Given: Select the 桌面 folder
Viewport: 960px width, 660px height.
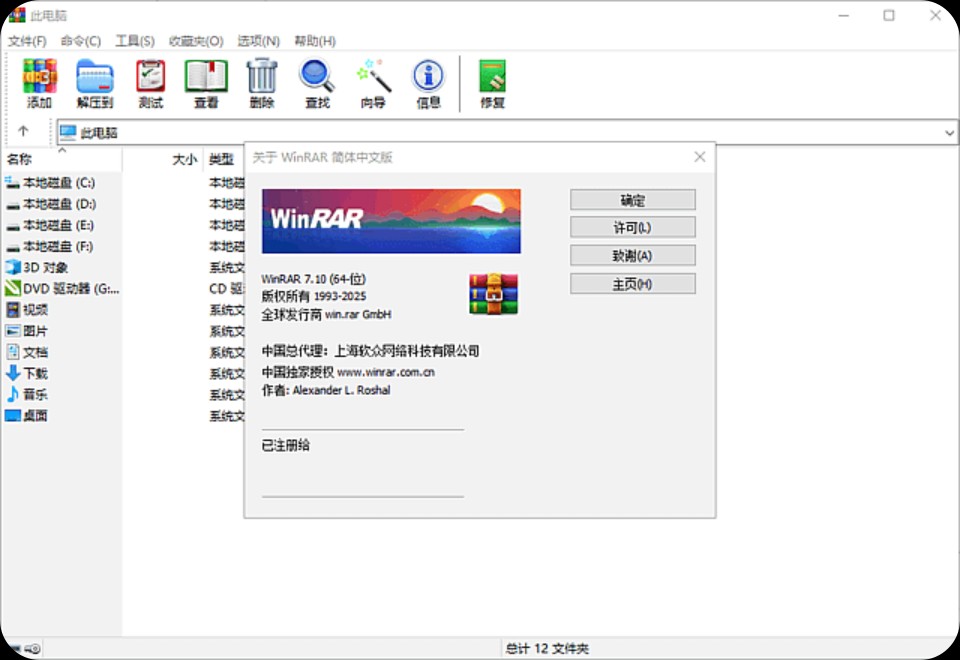Looking at the screenshot, I should (27, 416).
